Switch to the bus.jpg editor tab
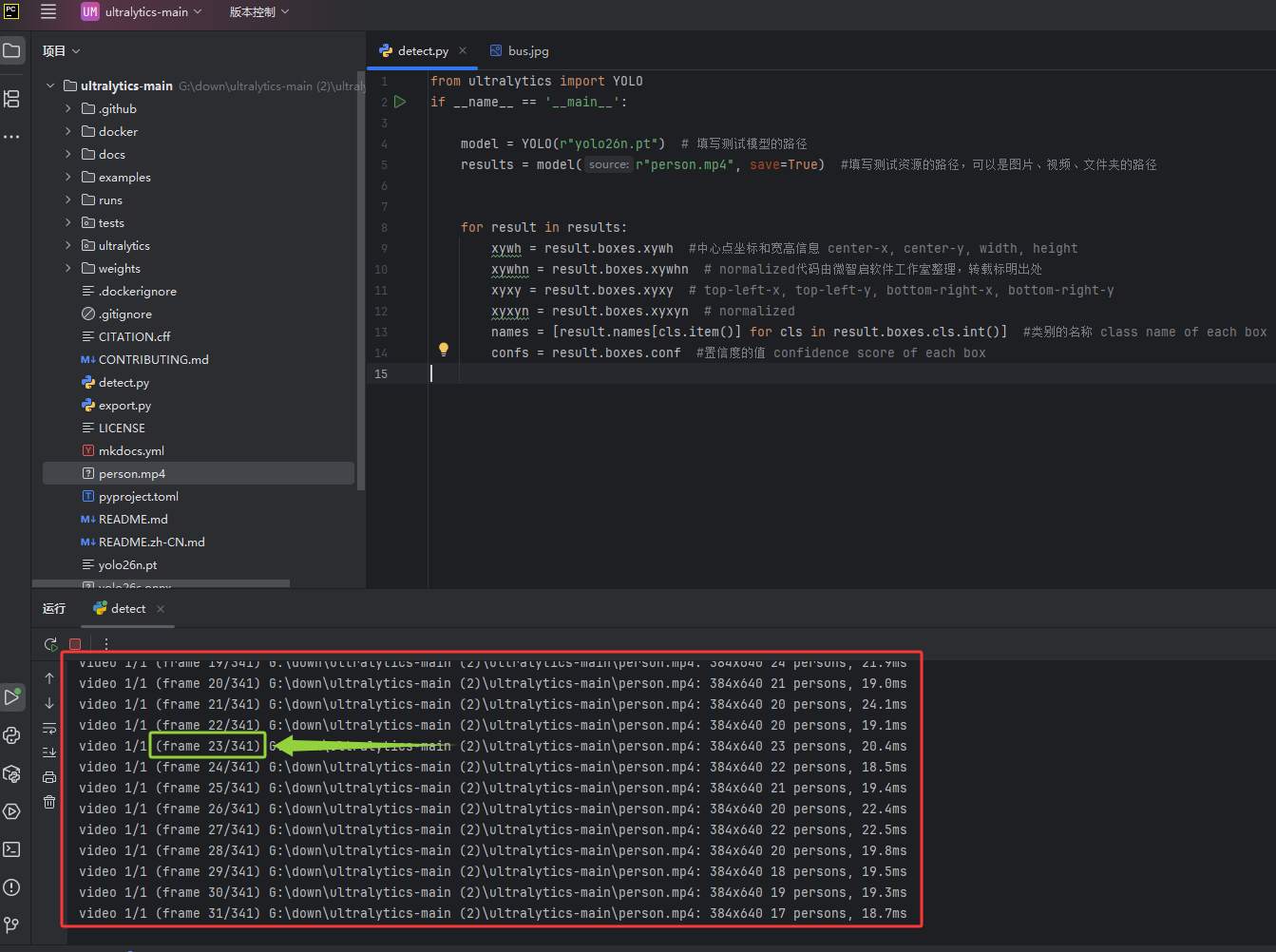Image resolution: width=1276 pixels, height=952 pixels. pyautogui.click(x=519, y=50)
